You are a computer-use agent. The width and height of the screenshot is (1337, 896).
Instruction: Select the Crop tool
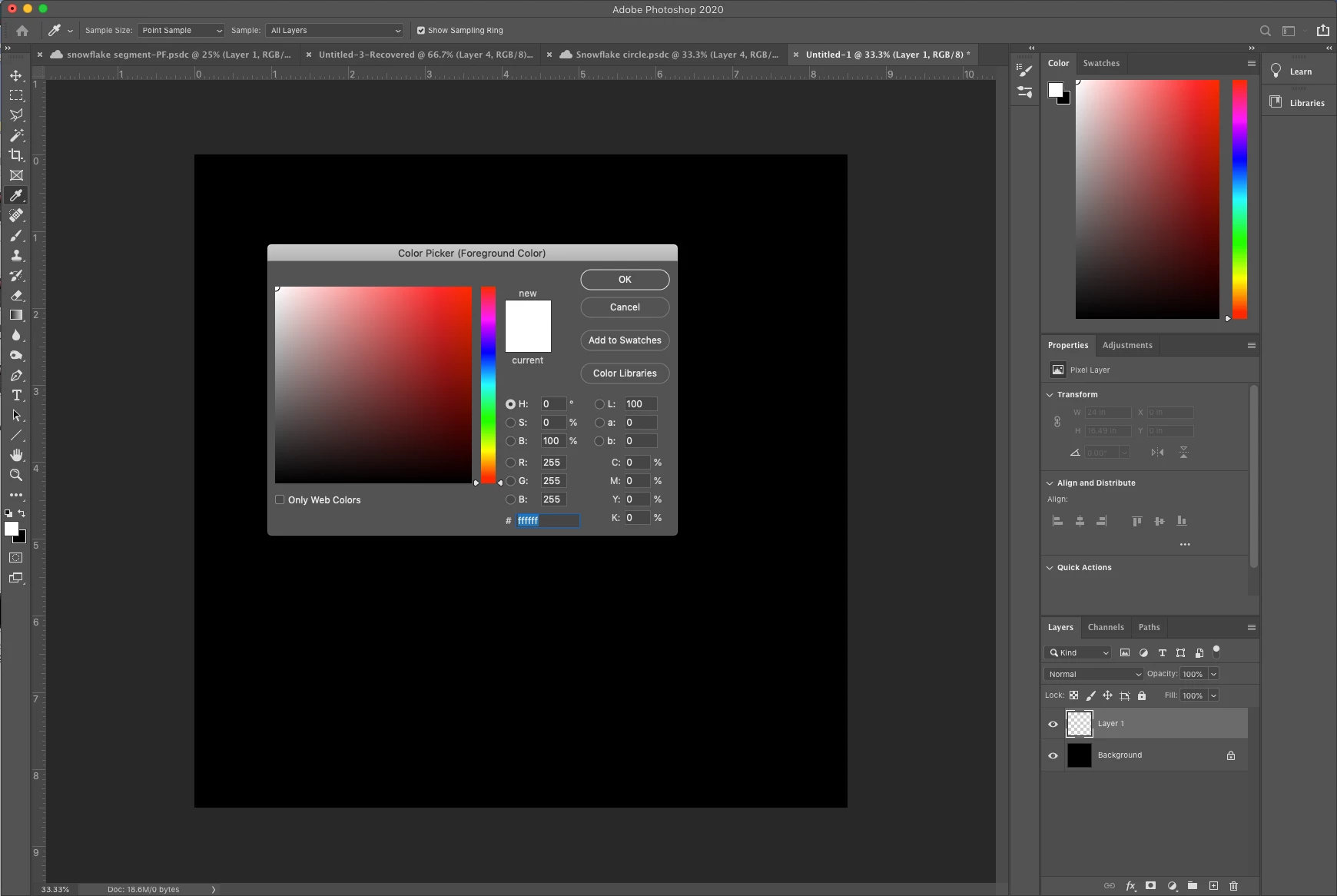point(16,155)
